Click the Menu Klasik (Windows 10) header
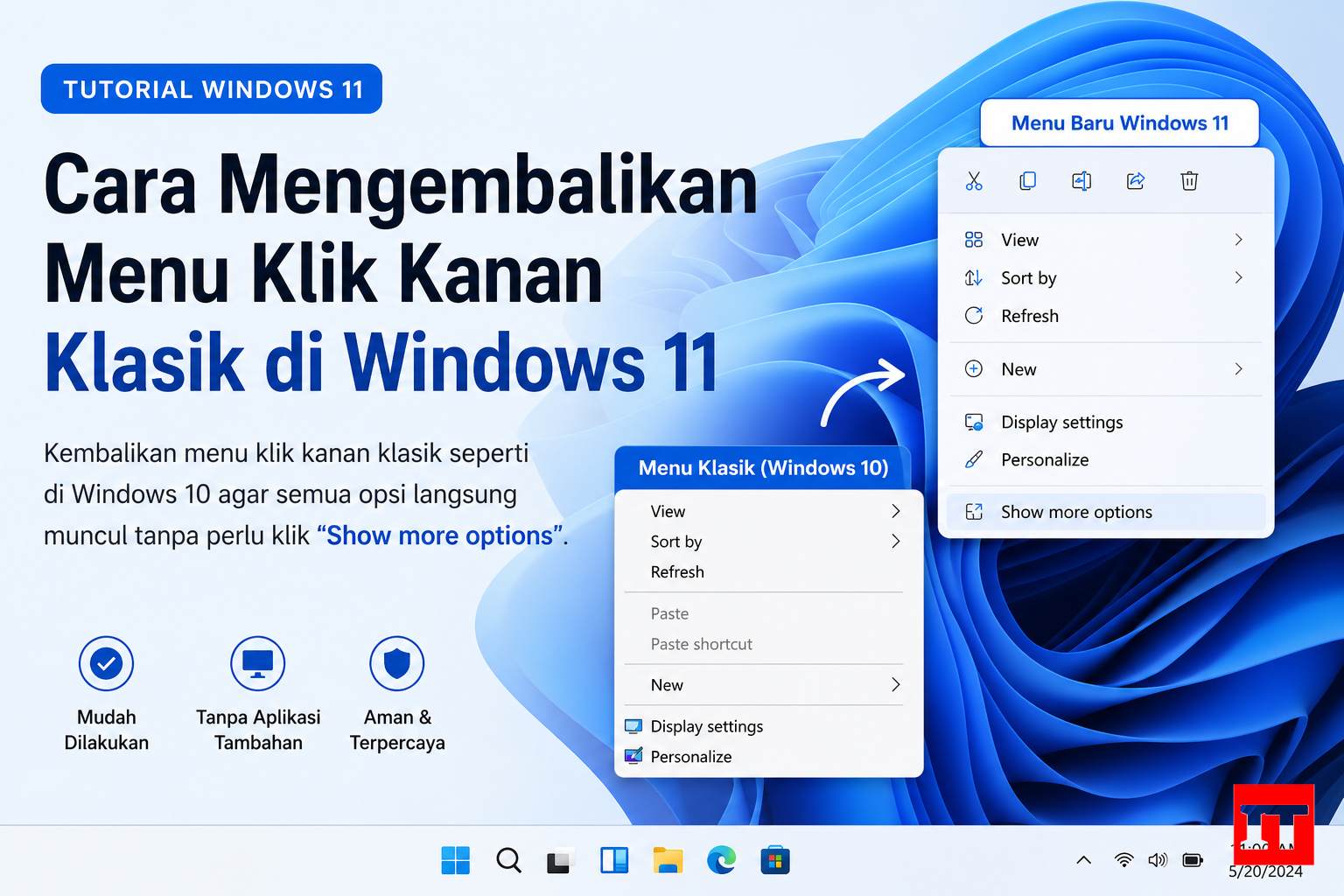The height and width of the screenshot is (896, 1344). point(763,468)
